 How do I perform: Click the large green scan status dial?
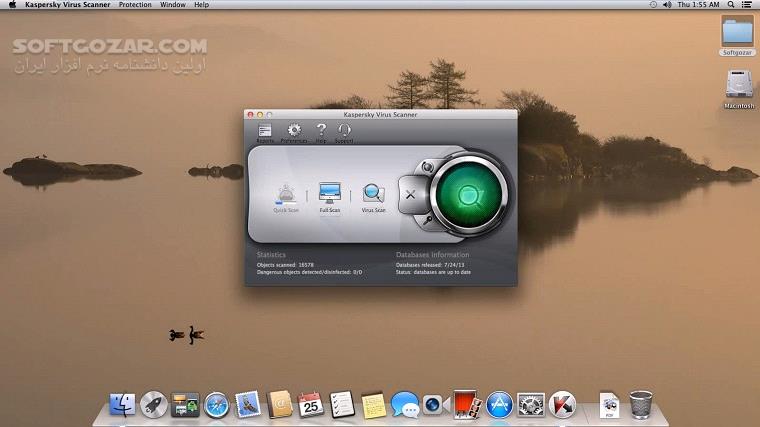pos(469,195)
